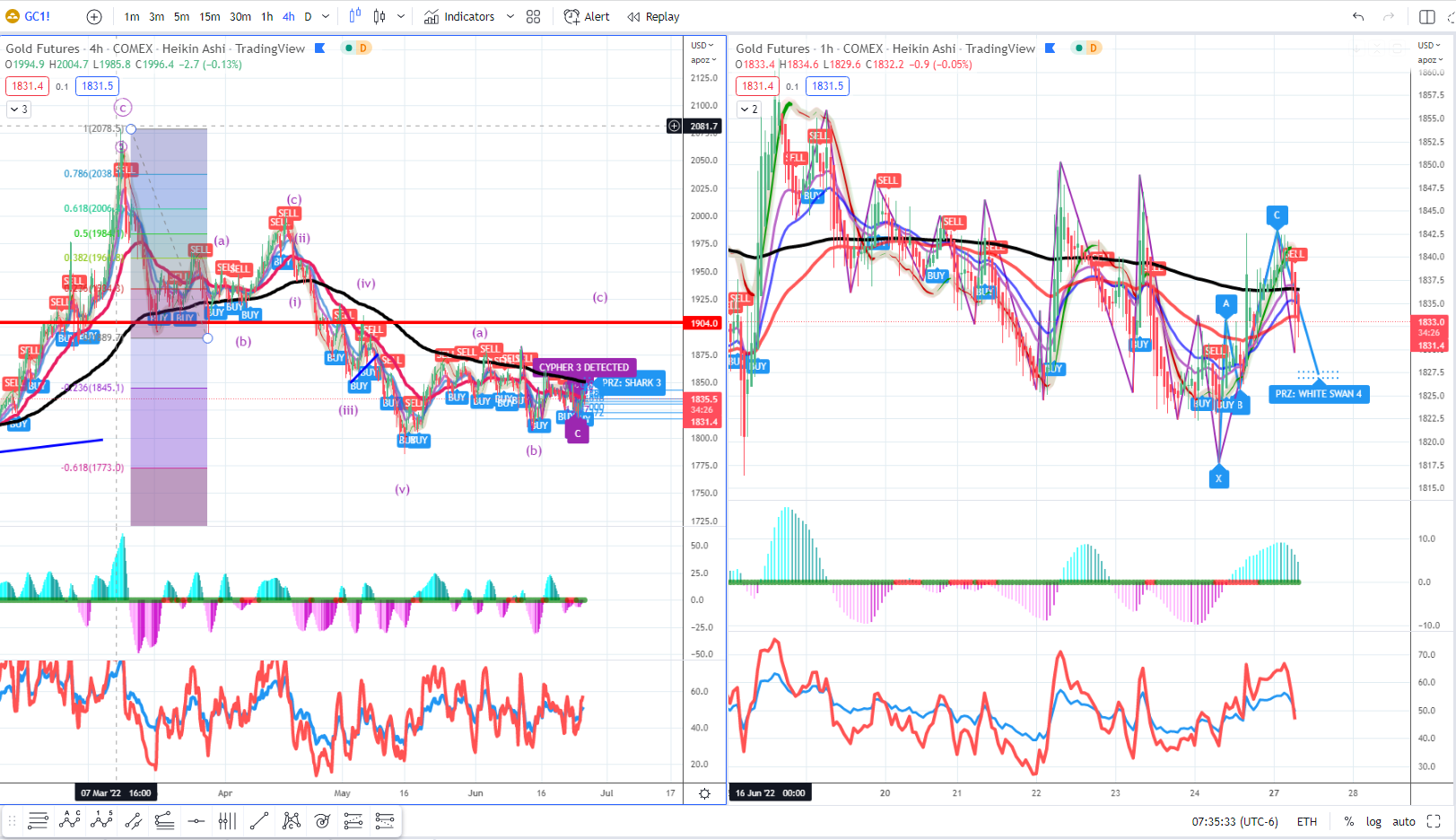Click the drawing toolbar drag handle

(13, 820)
